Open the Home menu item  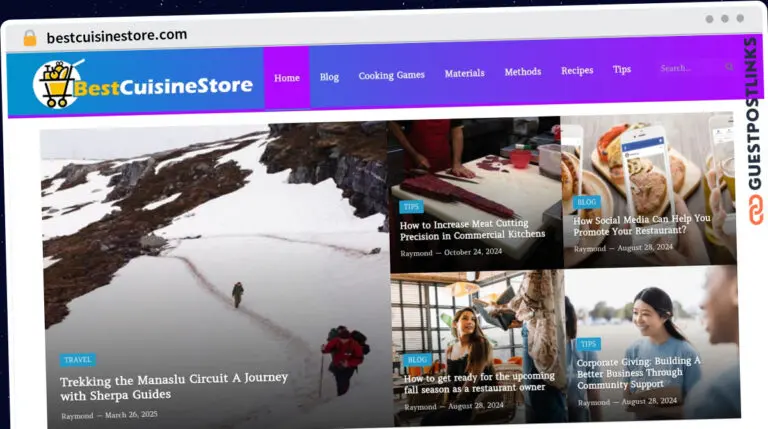287,77
